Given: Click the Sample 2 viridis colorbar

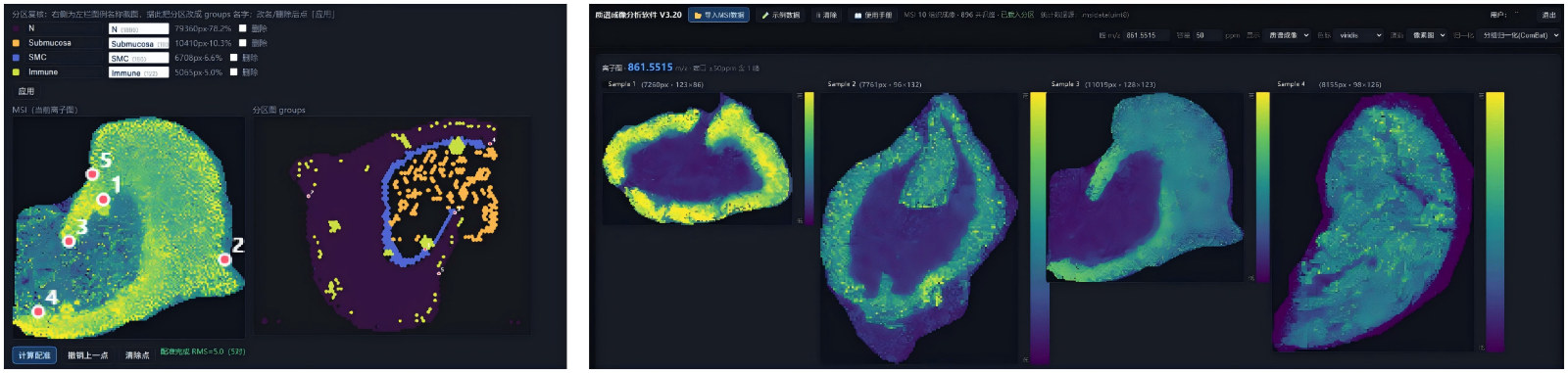Looking at the screenshot, I should (1038, 228).
